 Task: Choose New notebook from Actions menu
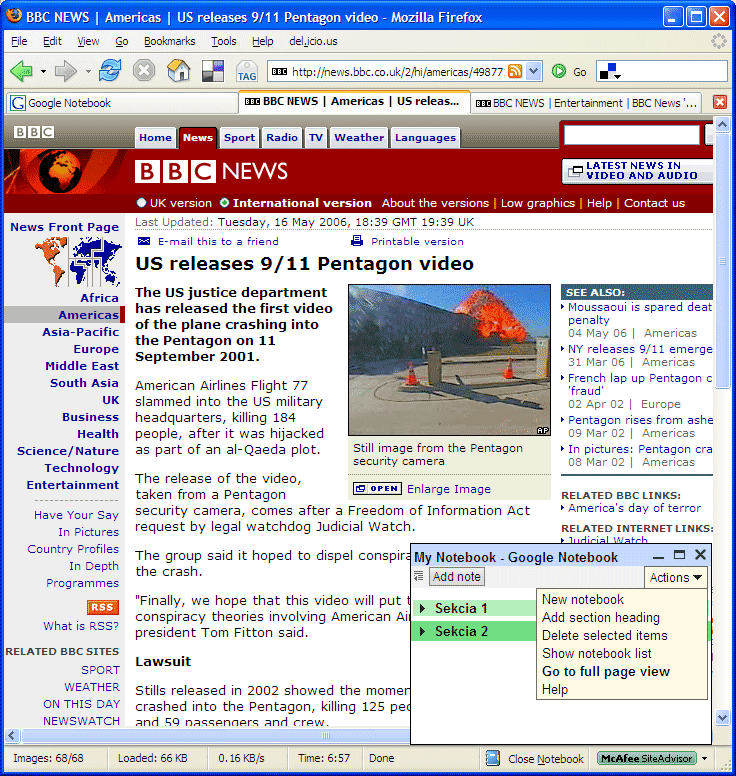(x=583, y=599)
